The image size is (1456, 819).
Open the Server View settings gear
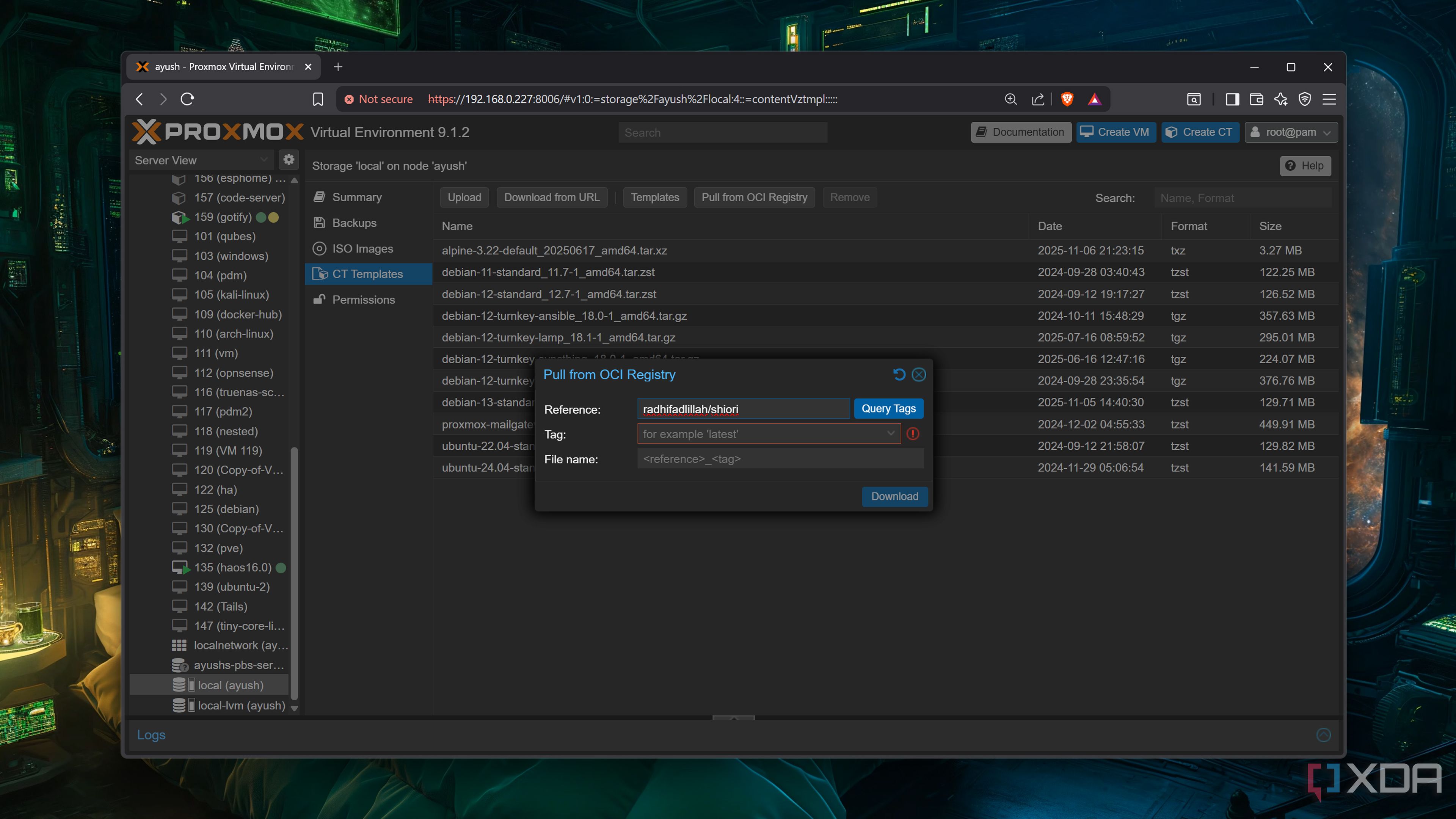tap(289, 160)
